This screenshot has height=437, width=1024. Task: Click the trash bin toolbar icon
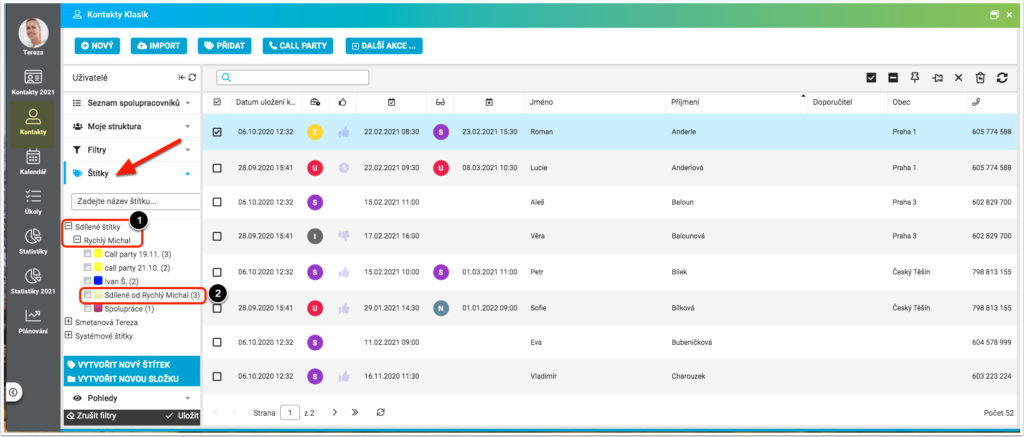pos(980,78)
